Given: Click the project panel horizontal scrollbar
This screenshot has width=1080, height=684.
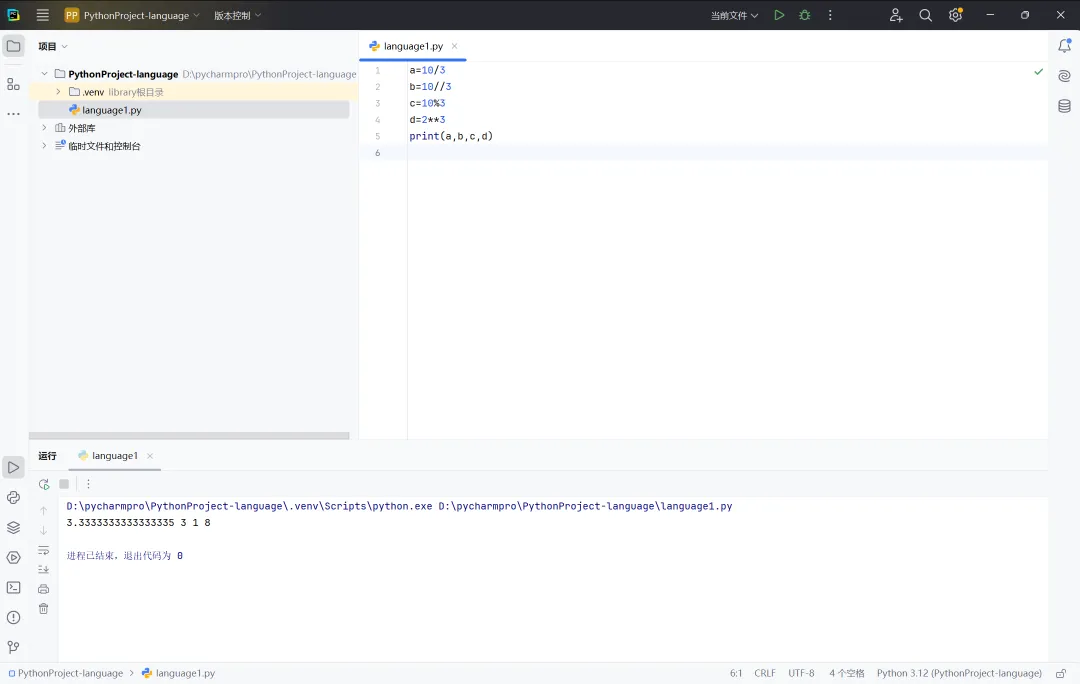Looking at the screenshot, I should 189,435.
